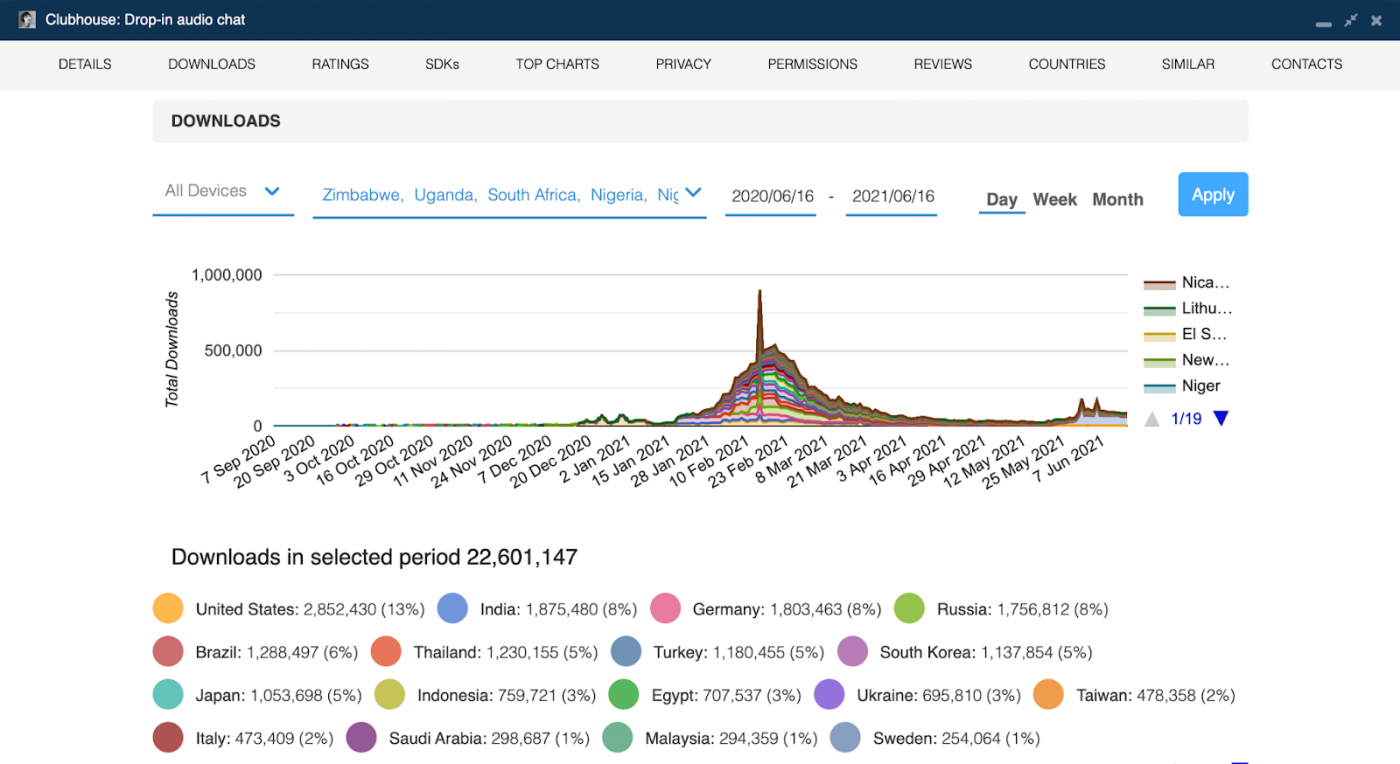This screenshot has width=1400, height=764.
Task: Click "Downloads in selected period 22,601,147" total
Action: click(x=374, y=557)
